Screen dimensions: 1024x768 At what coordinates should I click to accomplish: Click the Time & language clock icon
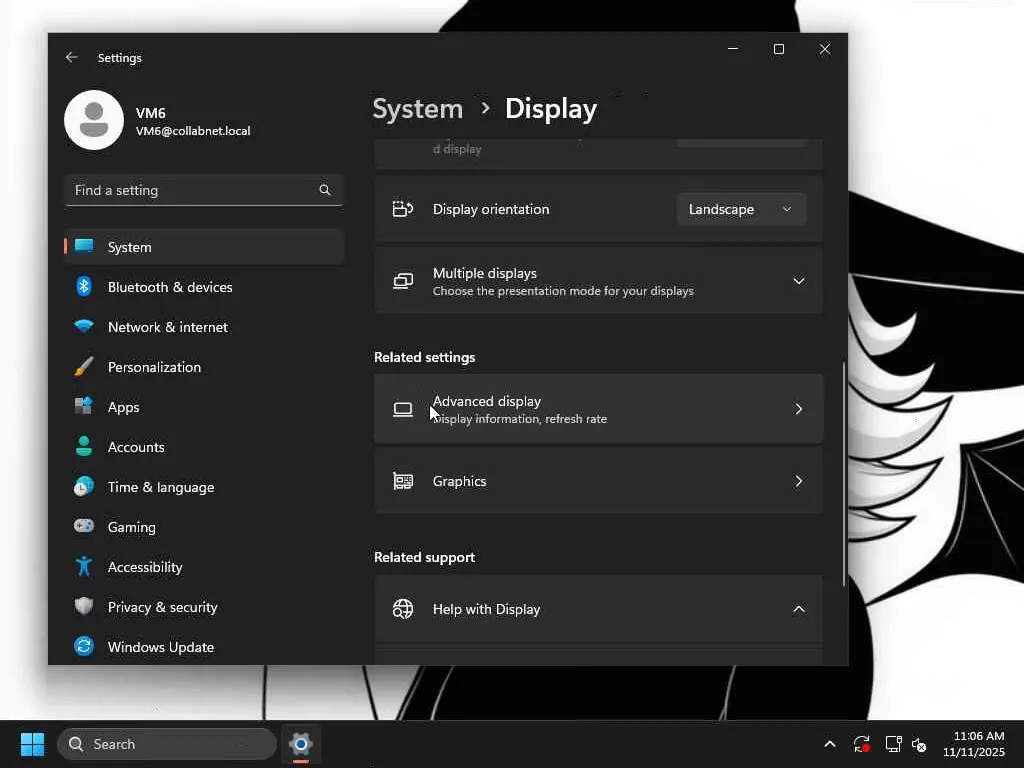(84, 487)
